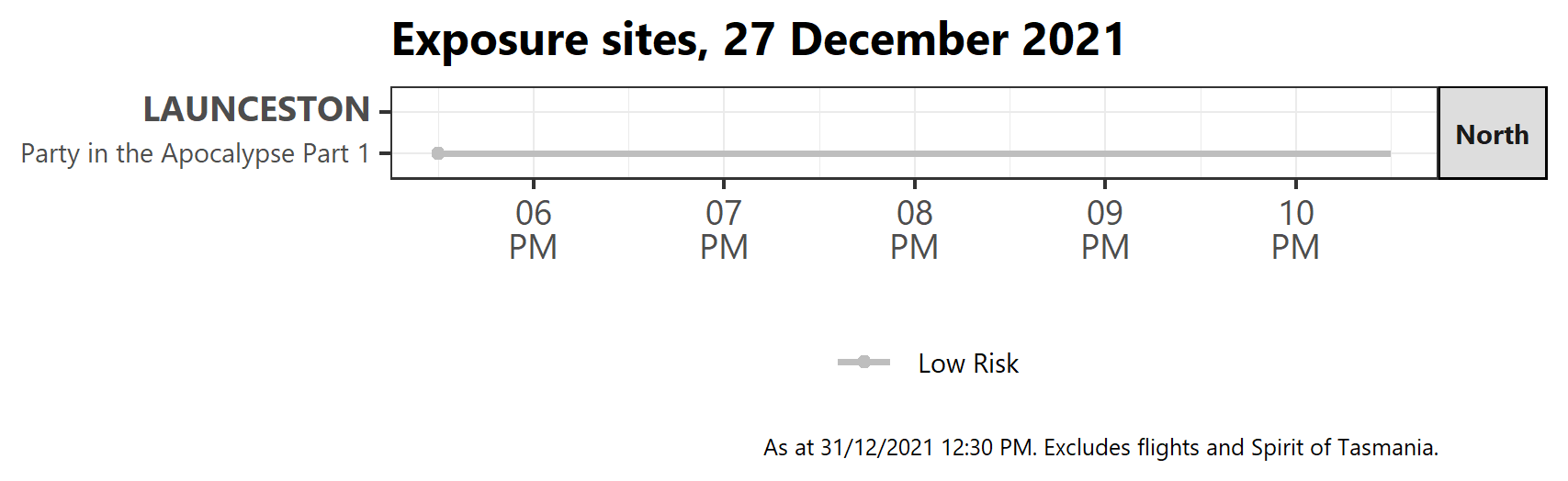Click the middle of the gray Low Risk bar
The height and width of the screenshot is (481, 1568).
tap(914, 153)
